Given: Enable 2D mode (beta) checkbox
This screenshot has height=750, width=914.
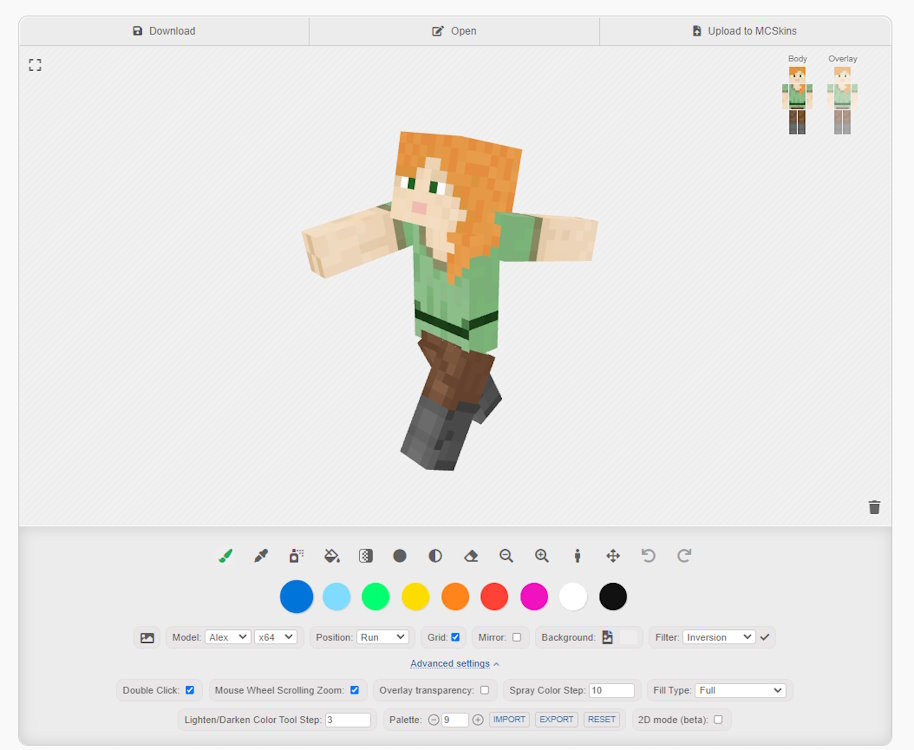Looking at the screenshot, I should click(718, 720).
